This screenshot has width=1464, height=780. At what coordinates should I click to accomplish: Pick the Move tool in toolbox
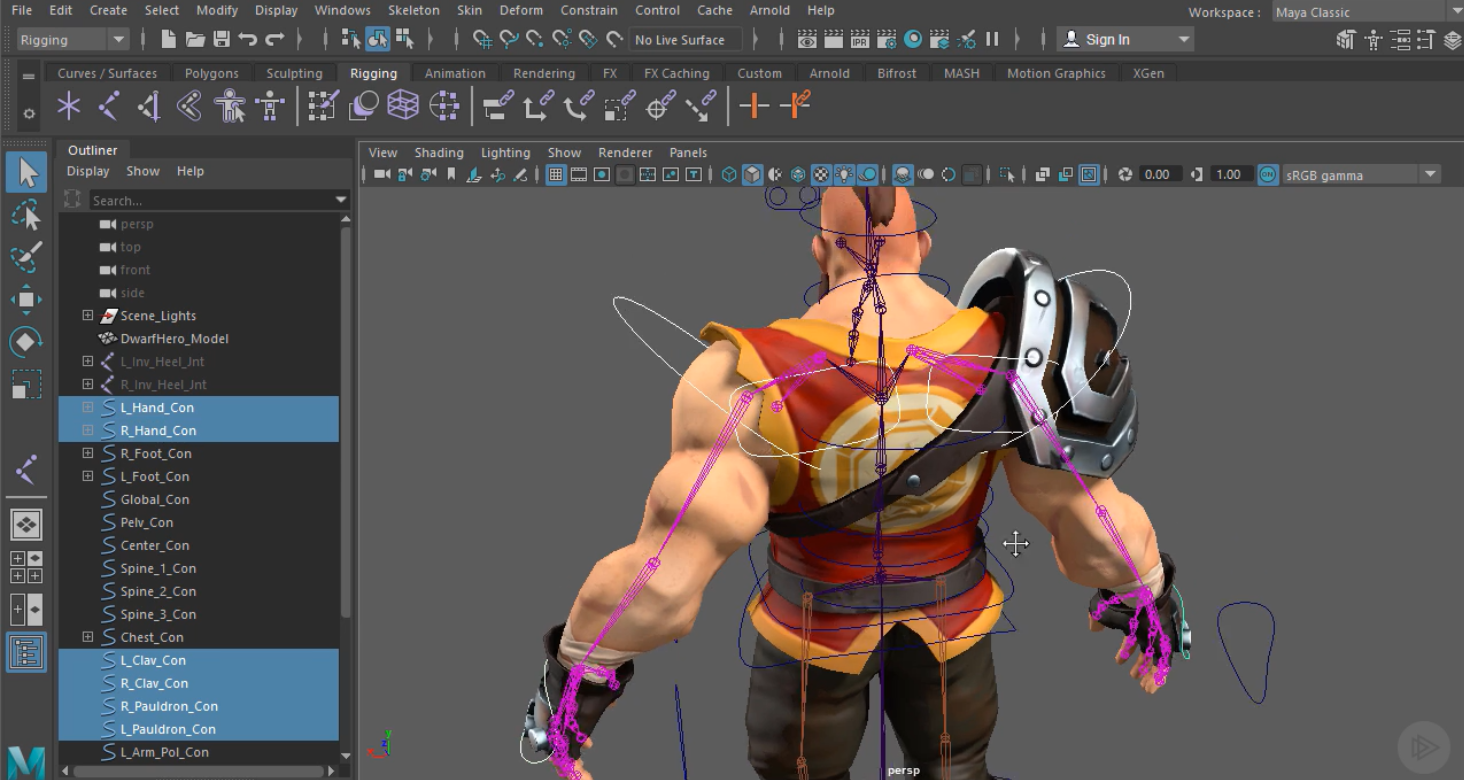27,299
